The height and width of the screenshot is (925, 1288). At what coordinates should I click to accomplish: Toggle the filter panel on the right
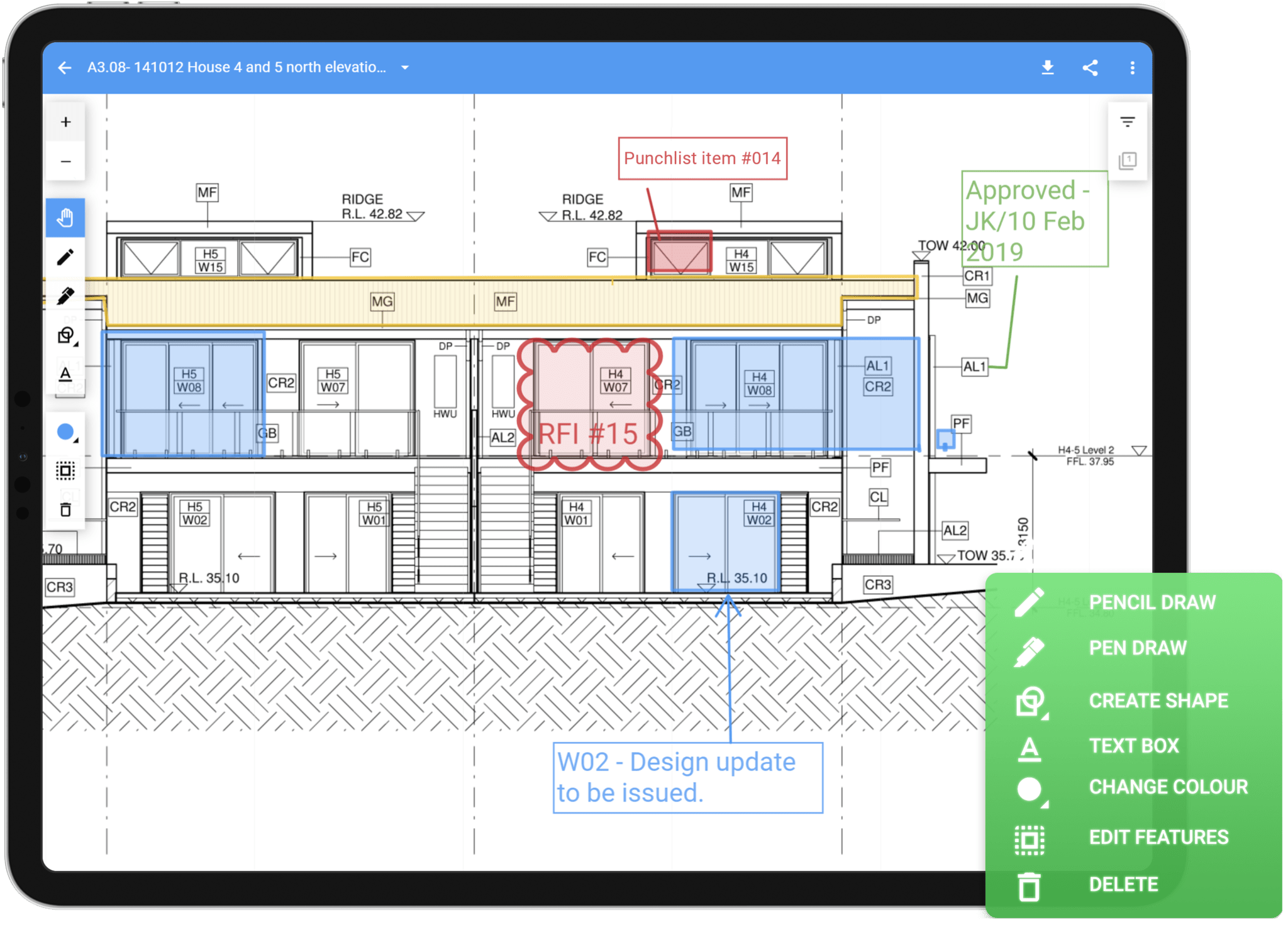point(1127,121)
